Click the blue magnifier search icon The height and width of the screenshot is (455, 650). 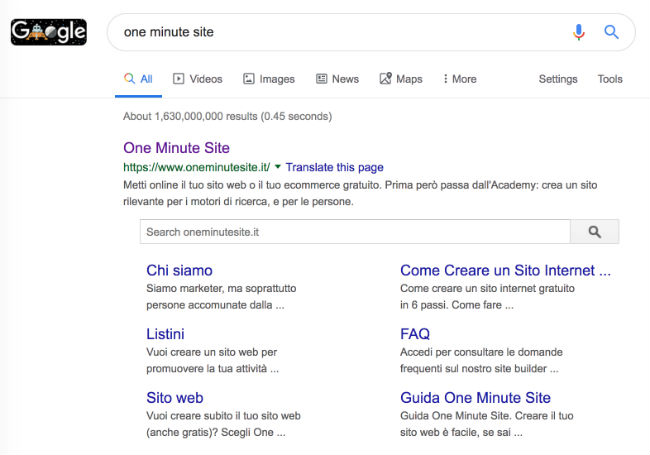(611, 32)
